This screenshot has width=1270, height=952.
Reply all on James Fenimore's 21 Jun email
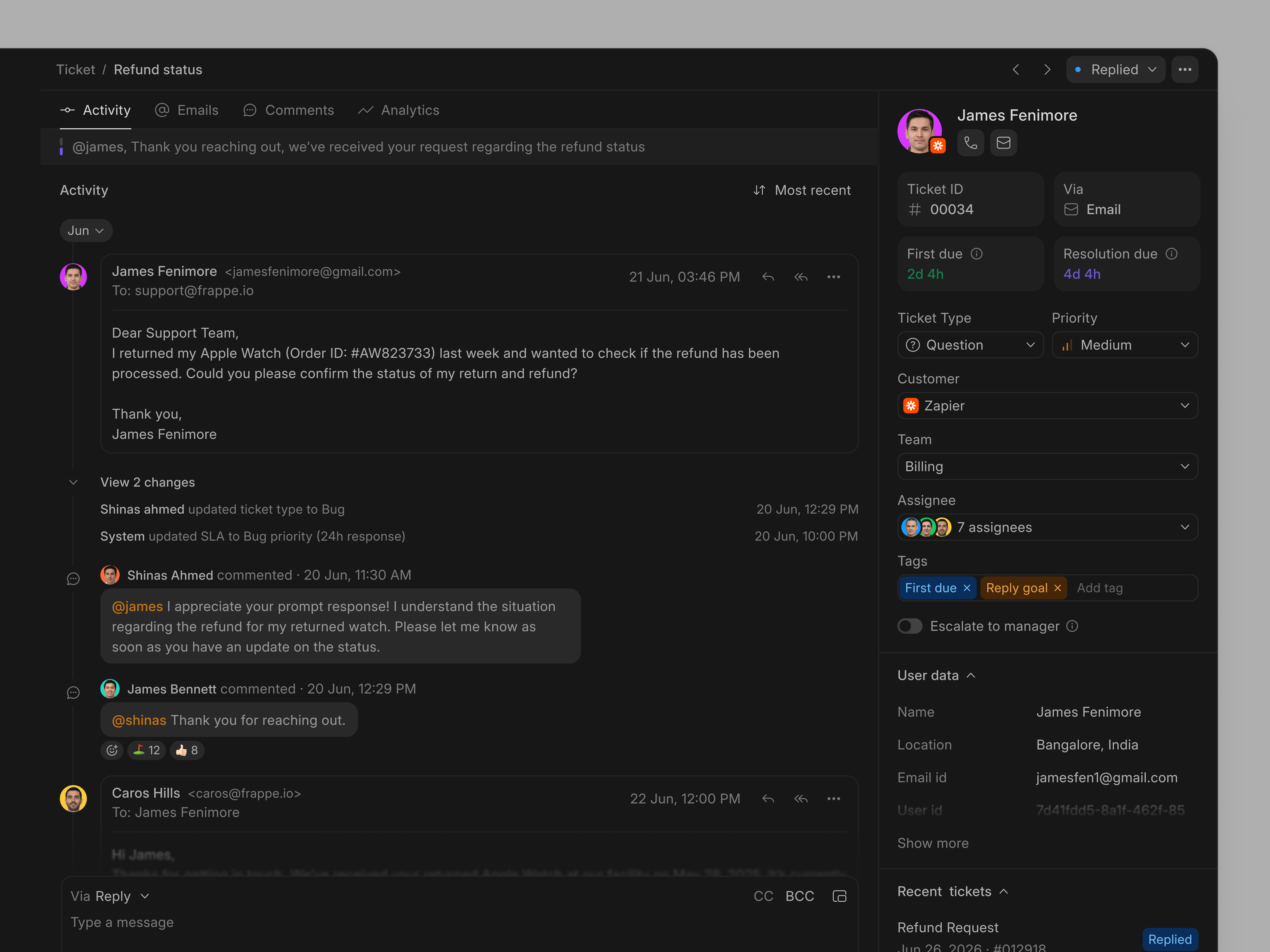801,277
